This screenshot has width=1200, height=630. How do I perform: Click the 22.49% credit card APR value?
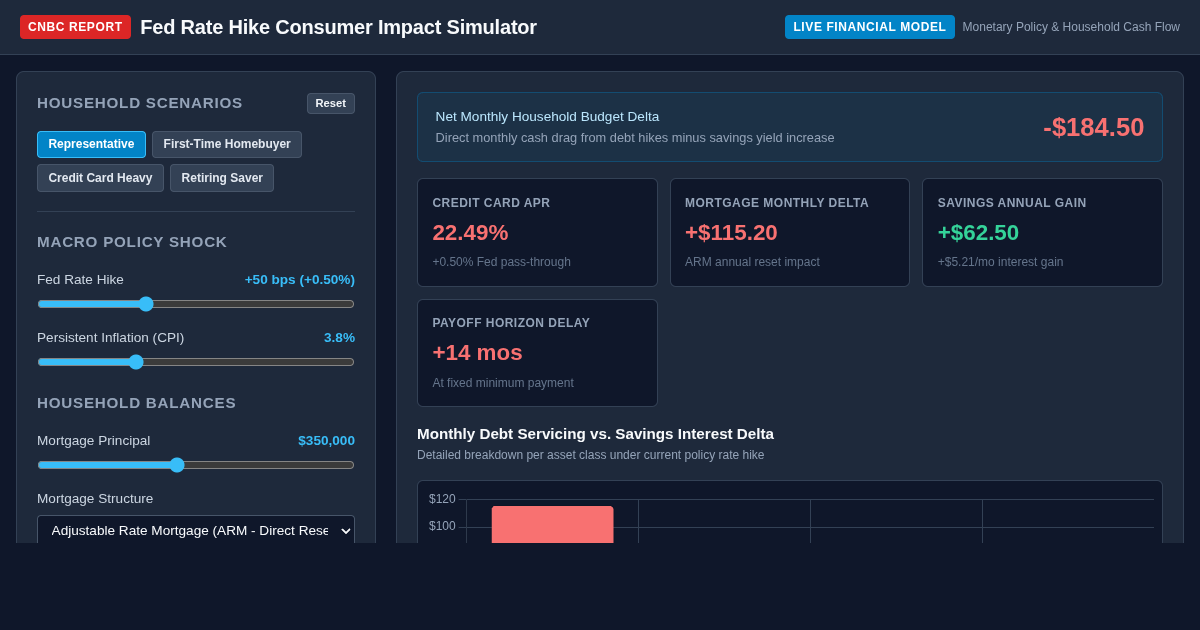470,232
